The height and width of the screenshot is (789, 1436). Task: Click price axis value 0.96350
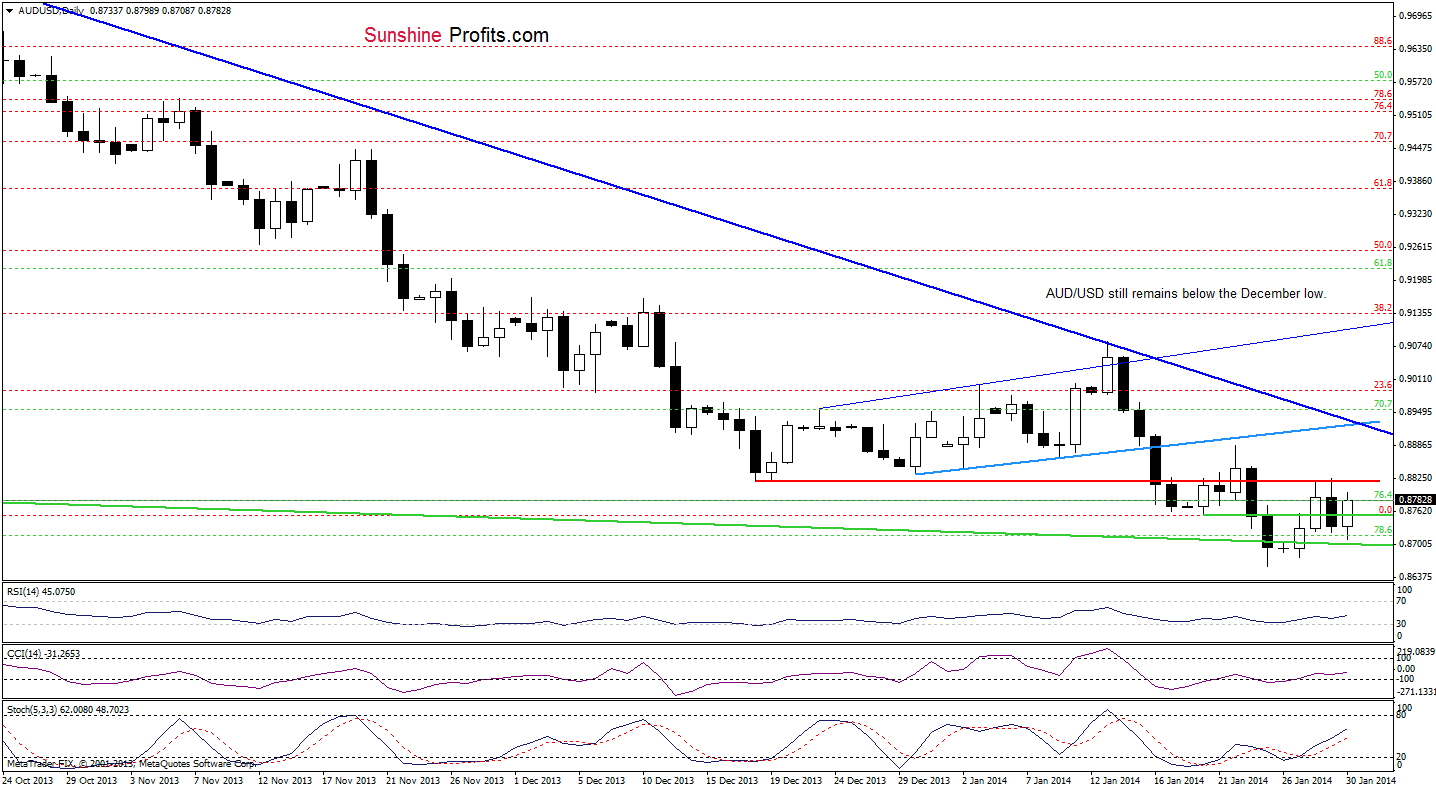(1416, 48)
